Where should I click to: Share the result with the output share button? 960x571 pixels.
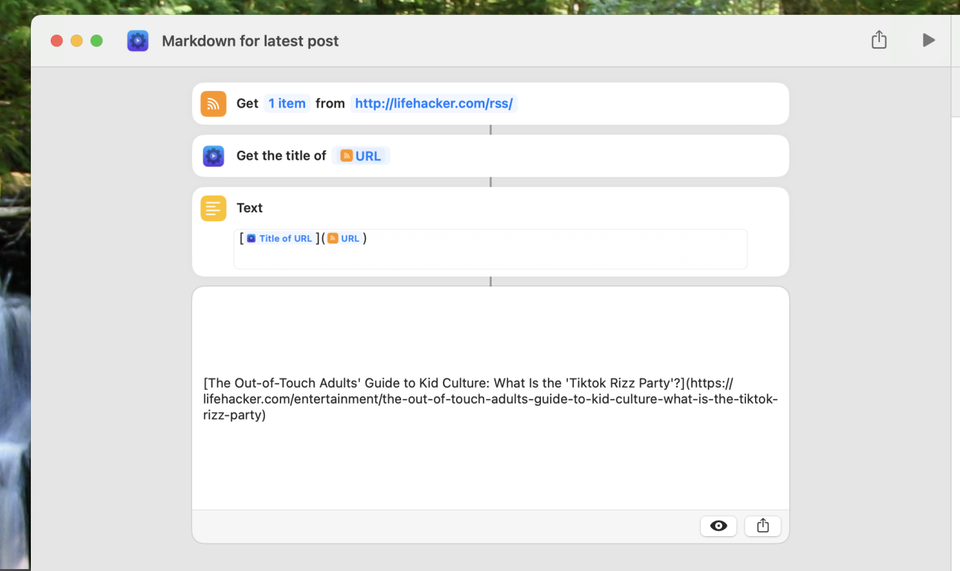click(x=762, y=526)
